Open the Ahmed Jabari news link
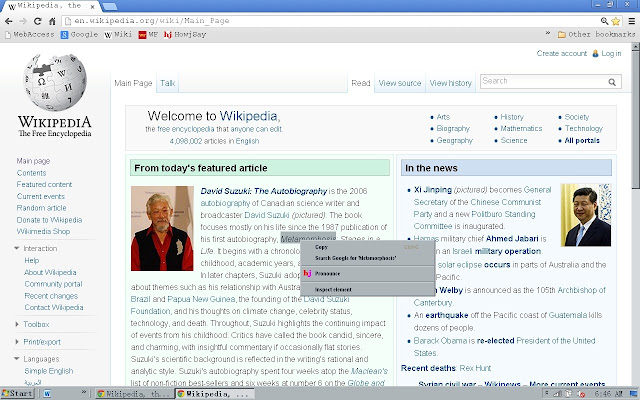Image resolution: width=640 pixels, height=400 pixels. (512, 239)
